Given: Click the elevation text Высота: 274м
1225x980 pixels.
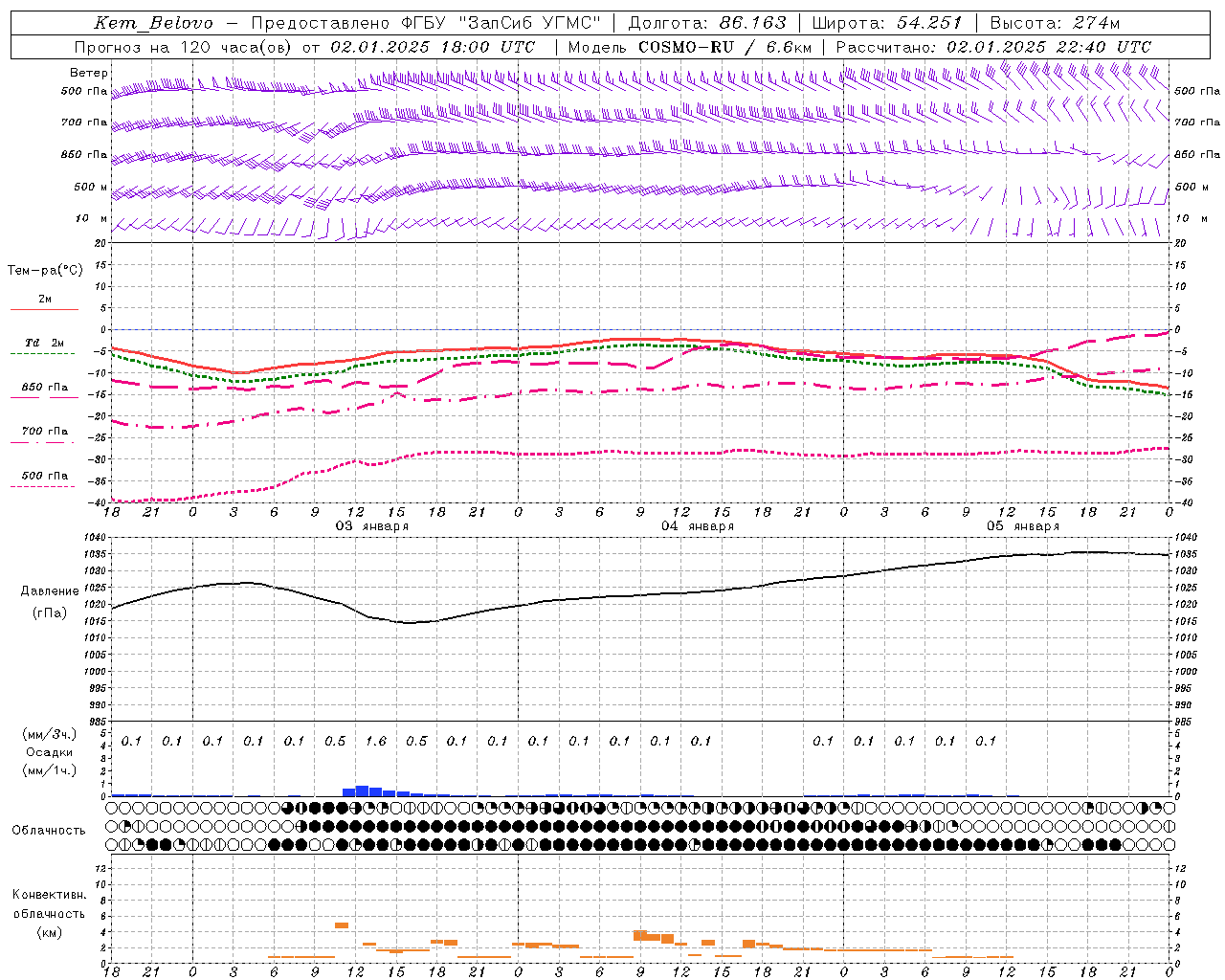Looking at the screenshot, I should coord(1055,23).
